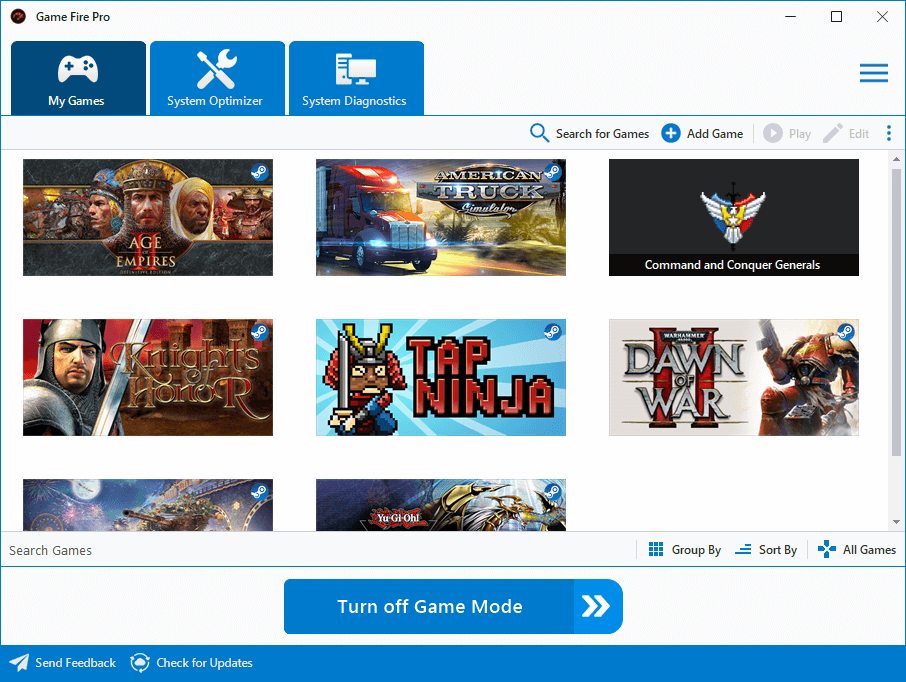Switch to the System Diagnostics tab
Screen dimensions: 906x682
tap(356, 78)
